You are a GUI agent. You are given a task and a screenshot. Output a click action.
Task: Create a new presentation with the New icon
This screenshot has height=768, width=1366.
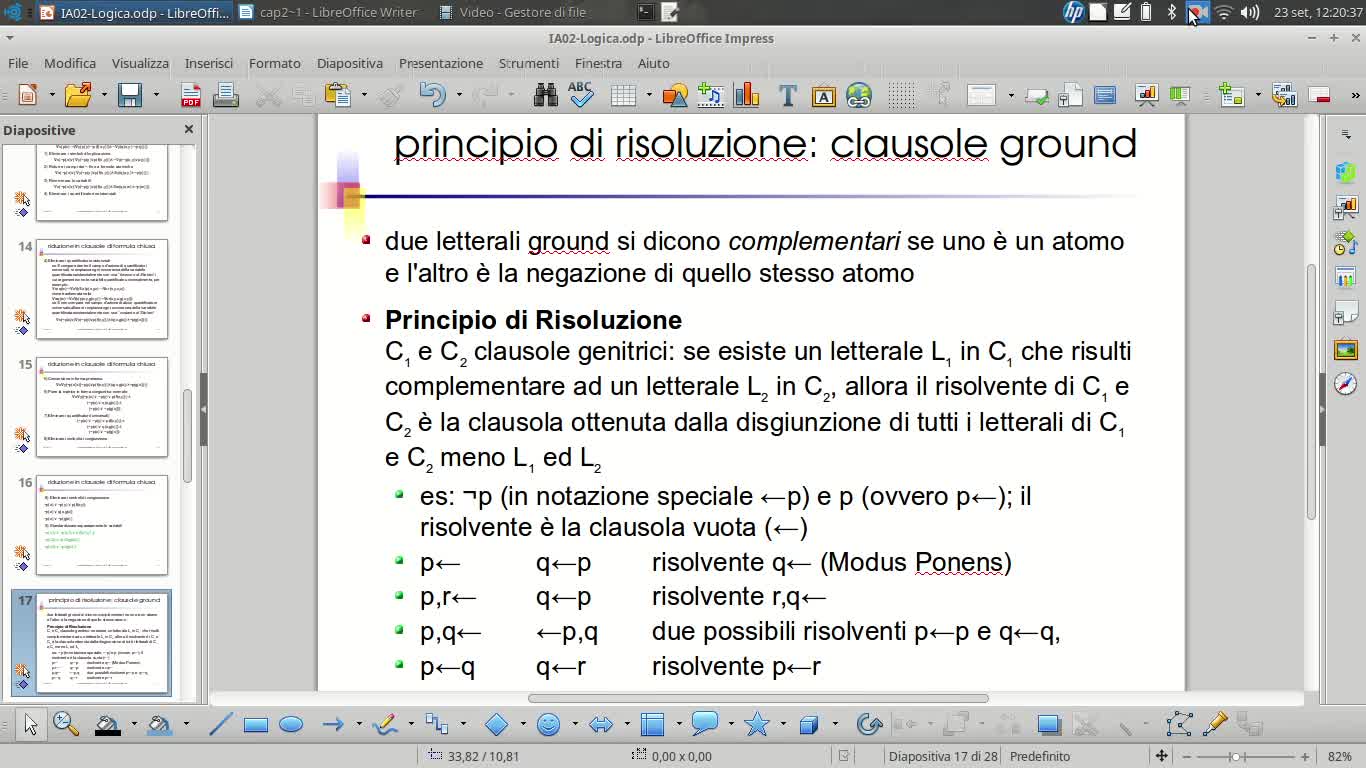click(x=27, y=95)
